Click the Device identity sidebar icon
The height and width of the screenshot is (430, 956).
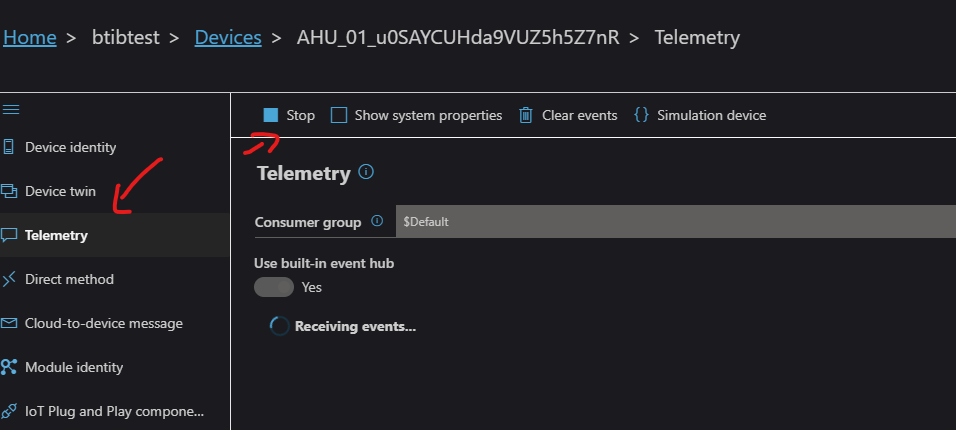9,147
